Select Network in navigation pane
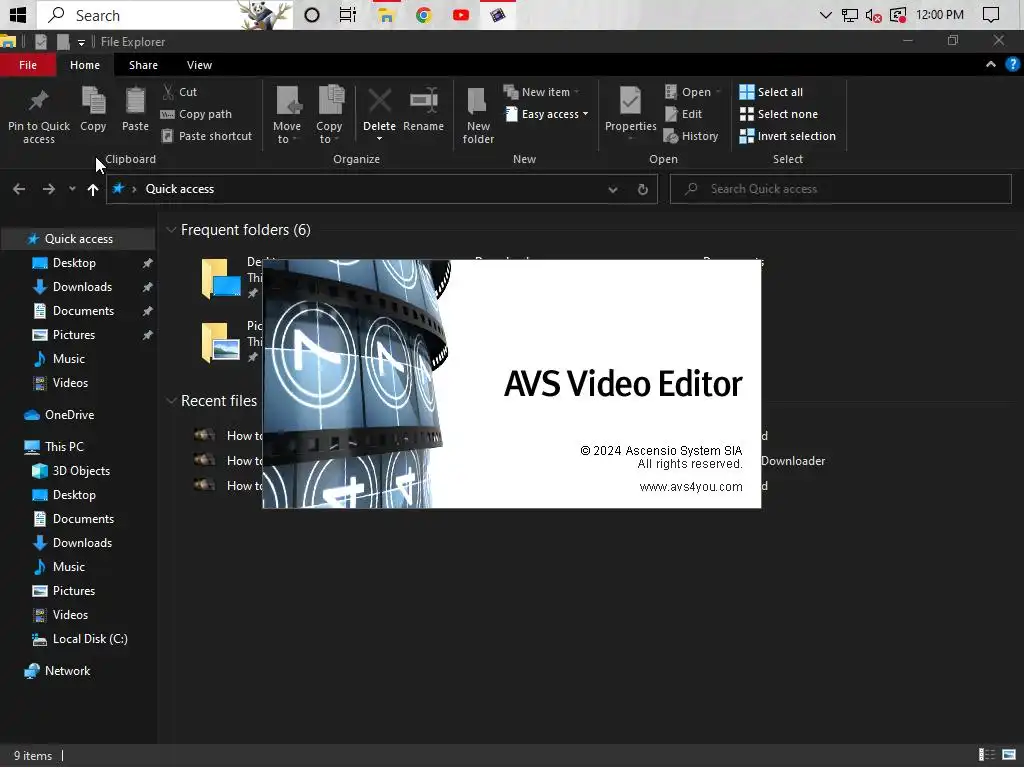The height and width of the screenshot is (768, 1024). pyautogui.click(x=67, y=671)
